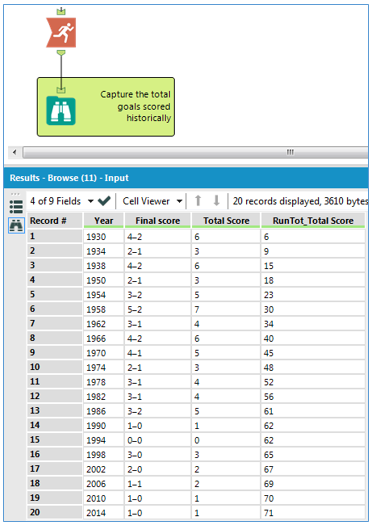The height and width of the screenshot is (525, 371).
Task: Click the Running Total input anchor
Action: (61, 12)
